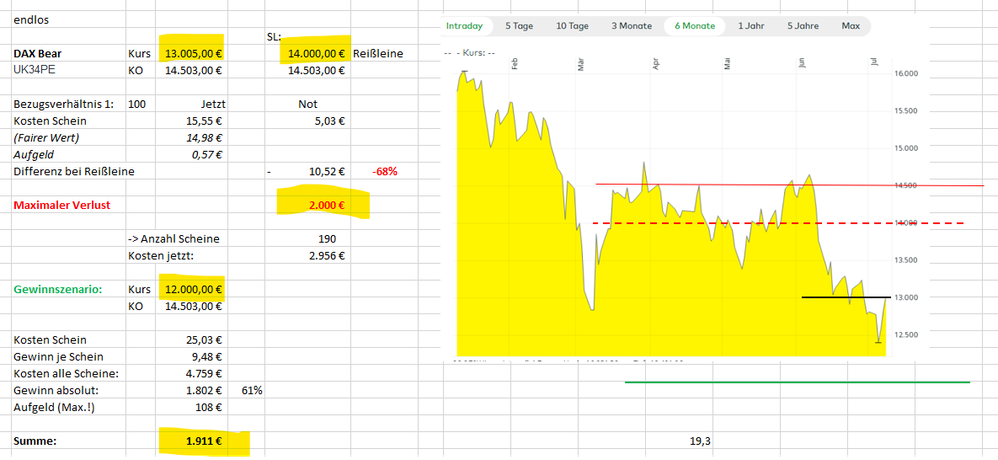Switch chart range to 10 Tage
The height and width of the screenshot is (460, 998).
[x=572, y=26]
